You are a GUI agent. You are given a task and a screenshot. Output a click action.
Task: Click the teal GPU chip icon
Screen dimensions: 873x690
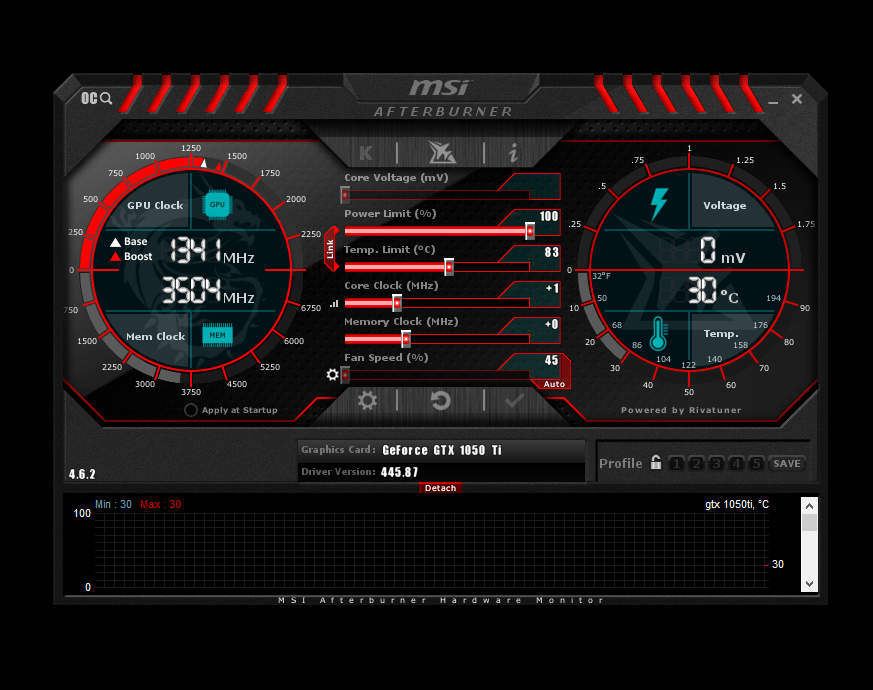coord(217,204)
